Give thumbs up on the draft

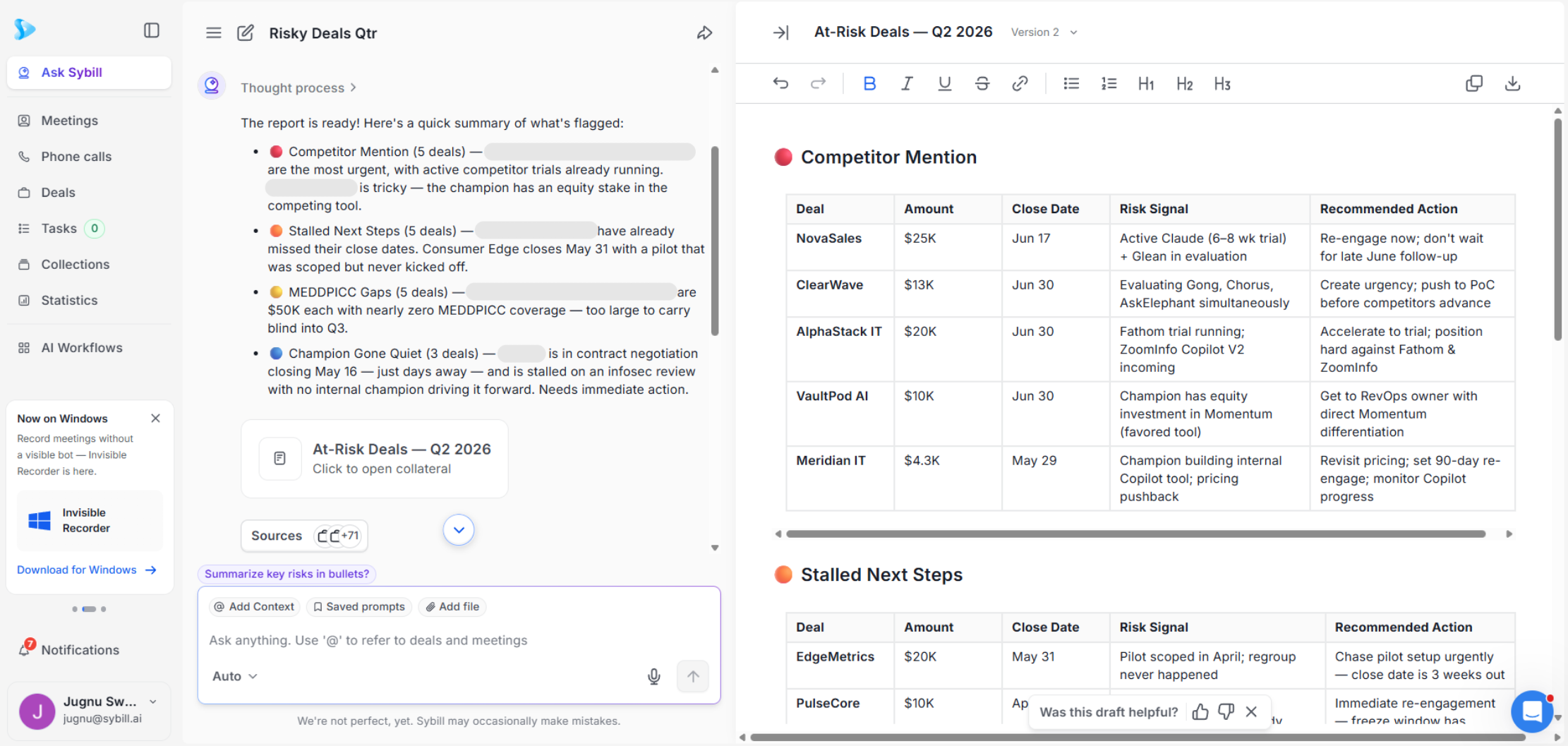pyautogui.click(x=1200, y=712)
